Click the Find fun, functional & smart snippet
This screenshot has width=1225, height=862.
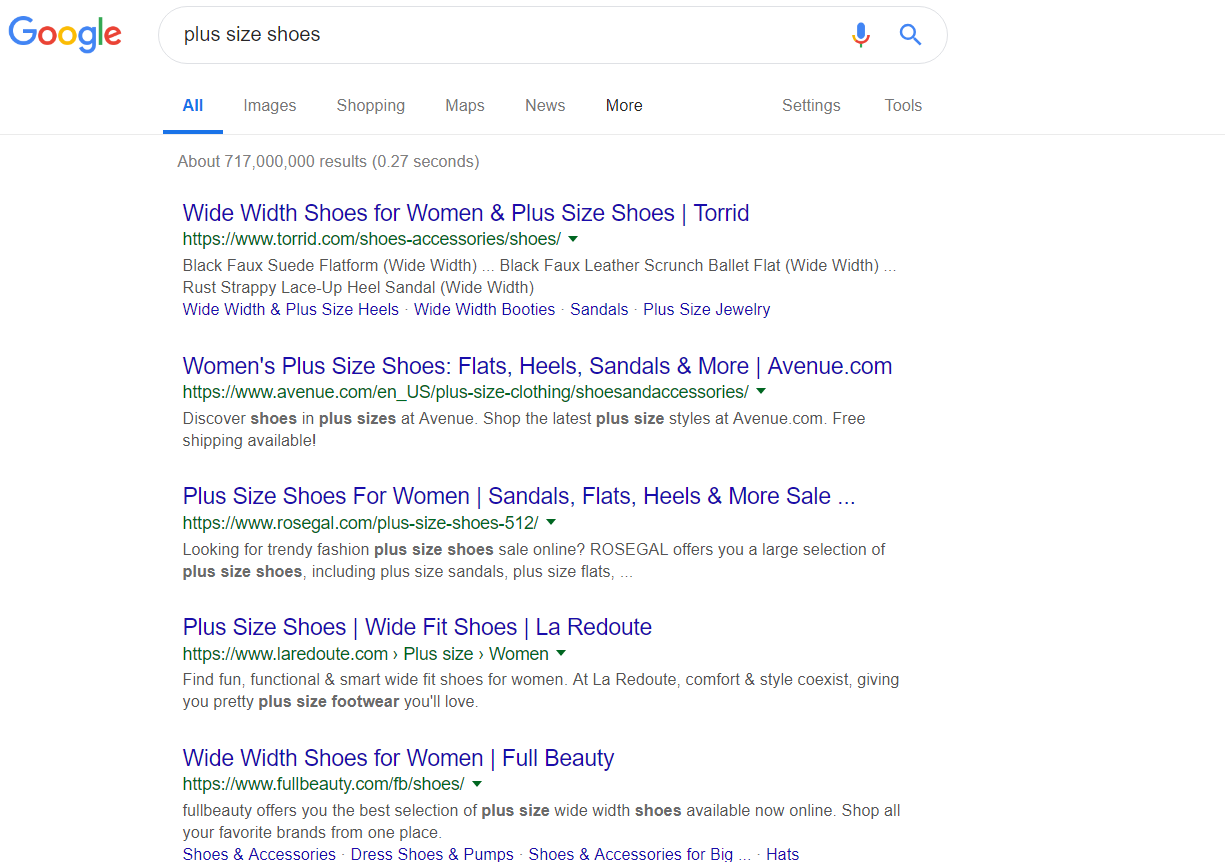541,690
